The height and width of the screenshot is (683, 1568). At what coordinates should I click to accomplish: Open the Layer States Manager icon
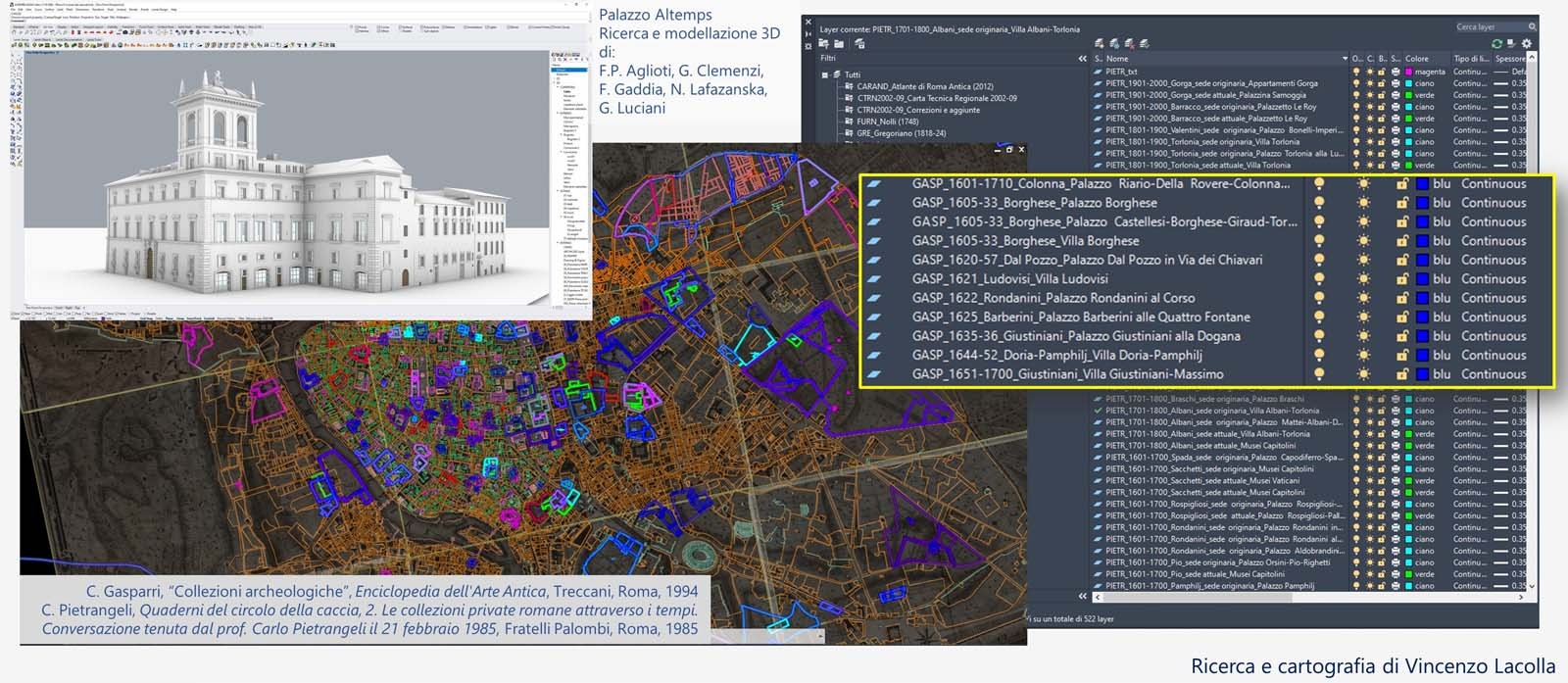point(859,43)
